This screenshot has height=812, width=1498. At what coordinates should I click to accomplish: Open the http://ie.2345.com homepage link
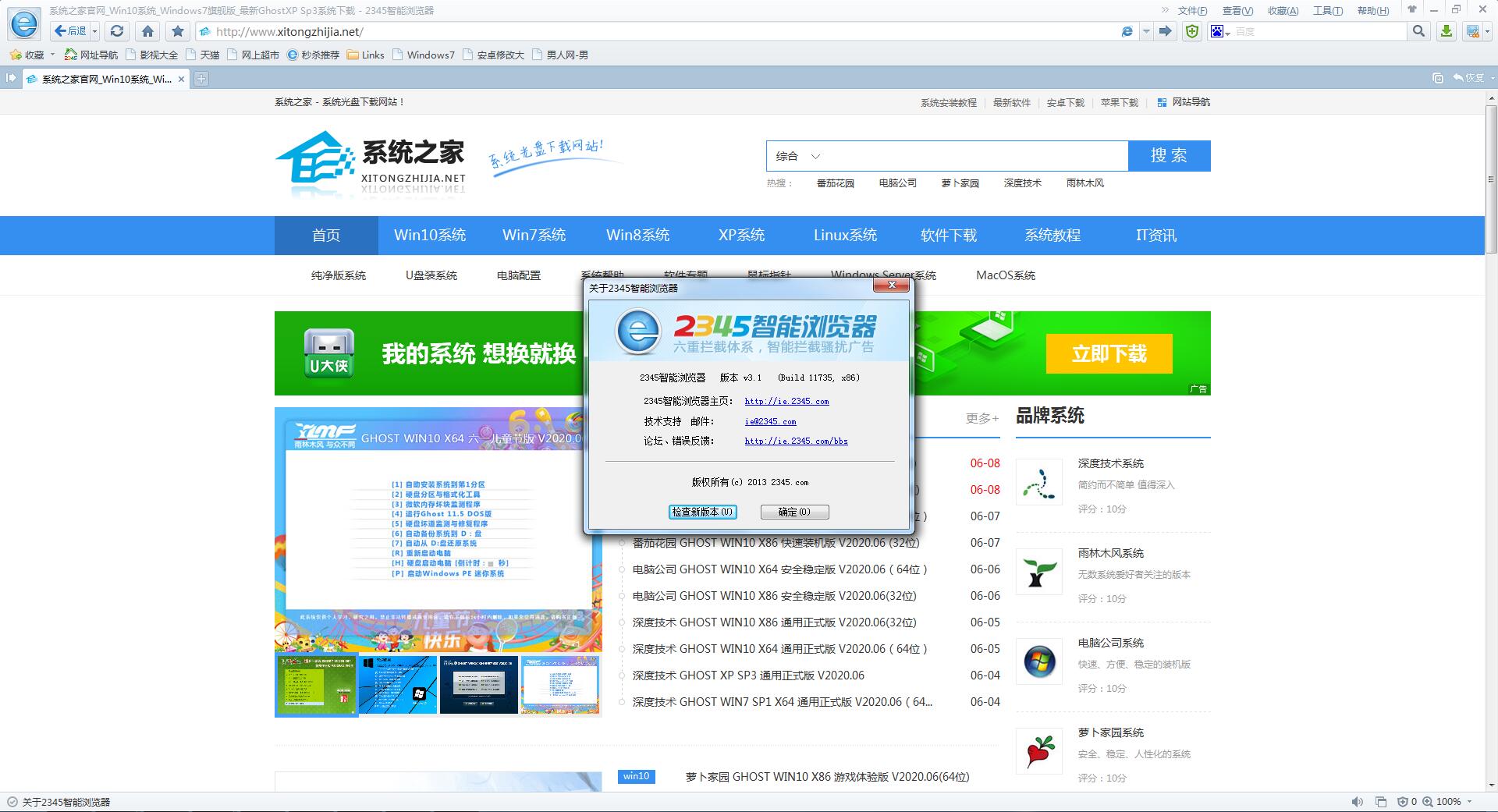coord(786,401)
